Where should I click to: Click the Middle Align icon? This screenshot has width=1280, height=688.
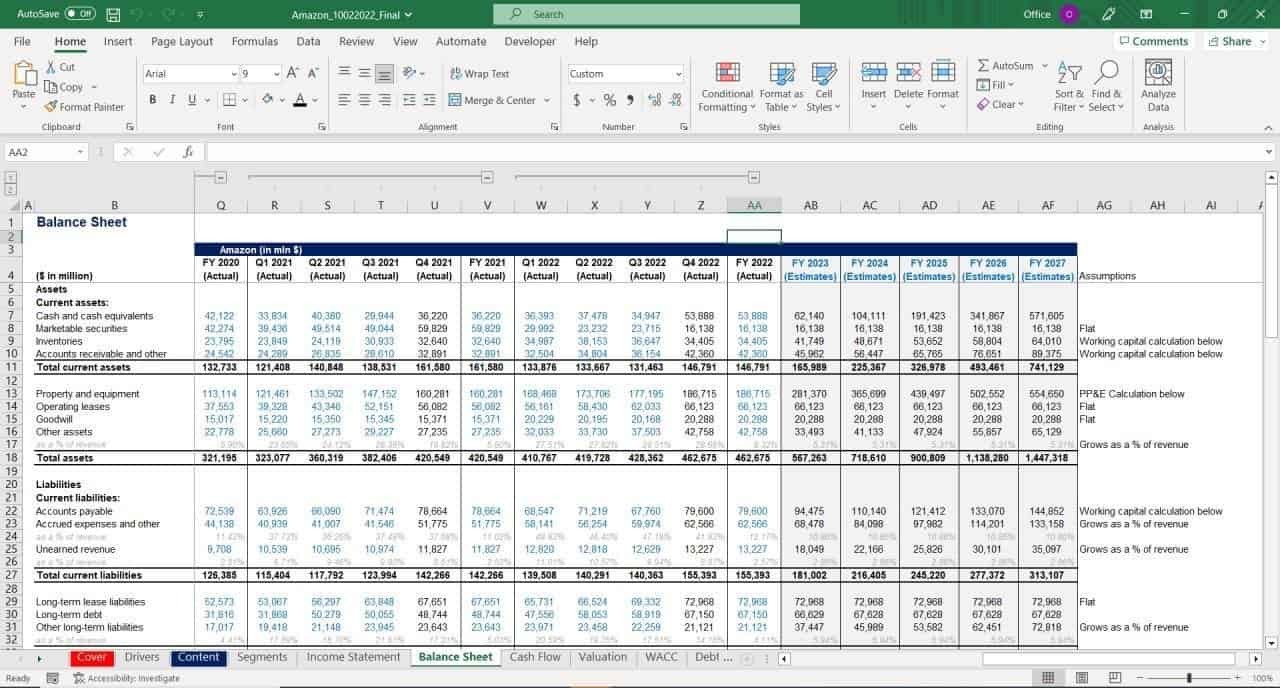[x=364, y=73]
